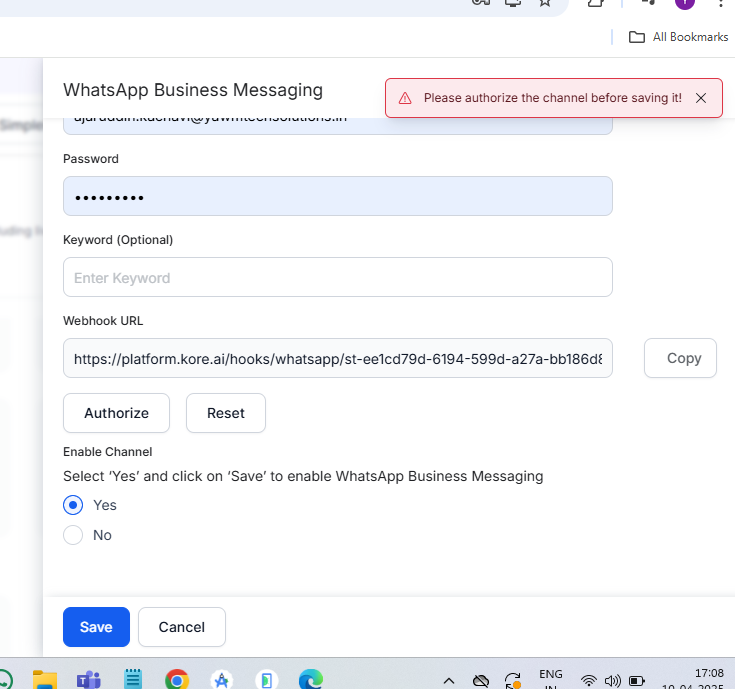Open Google Chrome from the taskbar
The image size is (735, 689).
click(177, 680)
